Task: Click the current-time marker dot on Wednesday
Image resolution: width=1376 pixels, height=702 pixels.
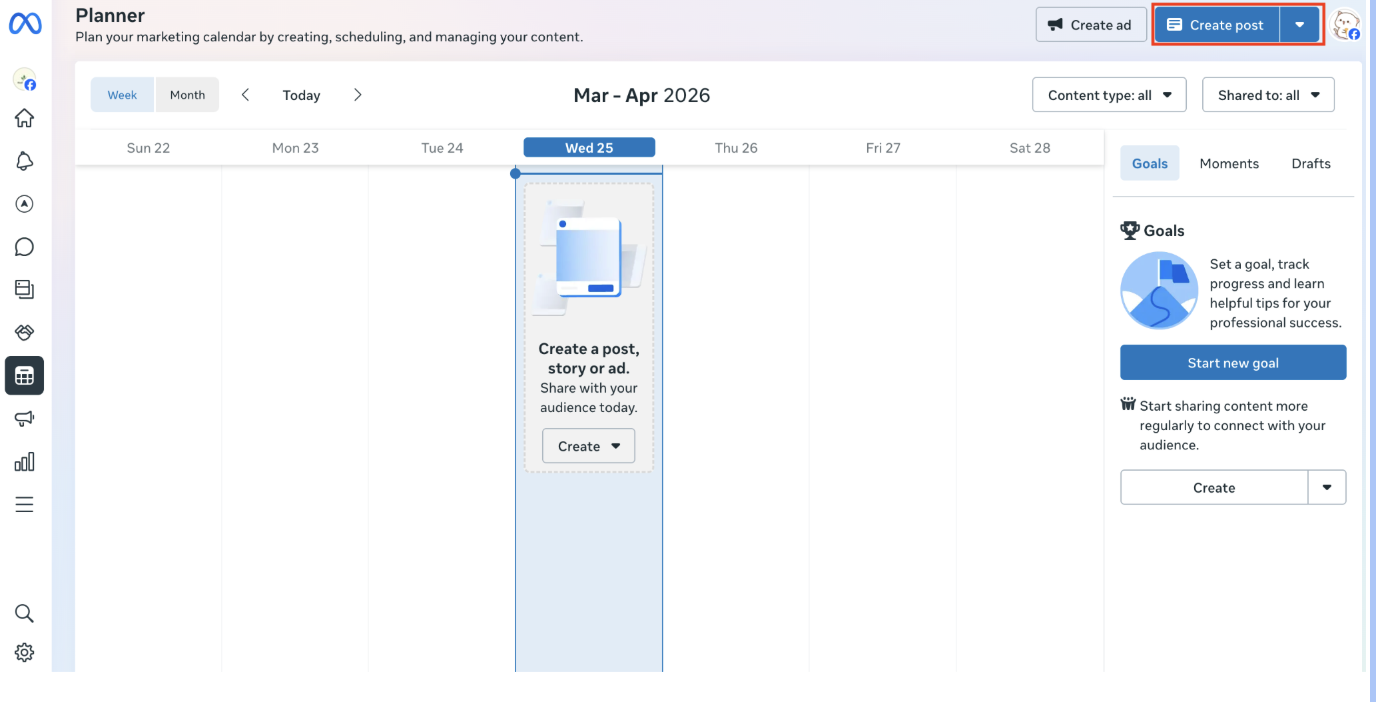Action: (515, 173)
